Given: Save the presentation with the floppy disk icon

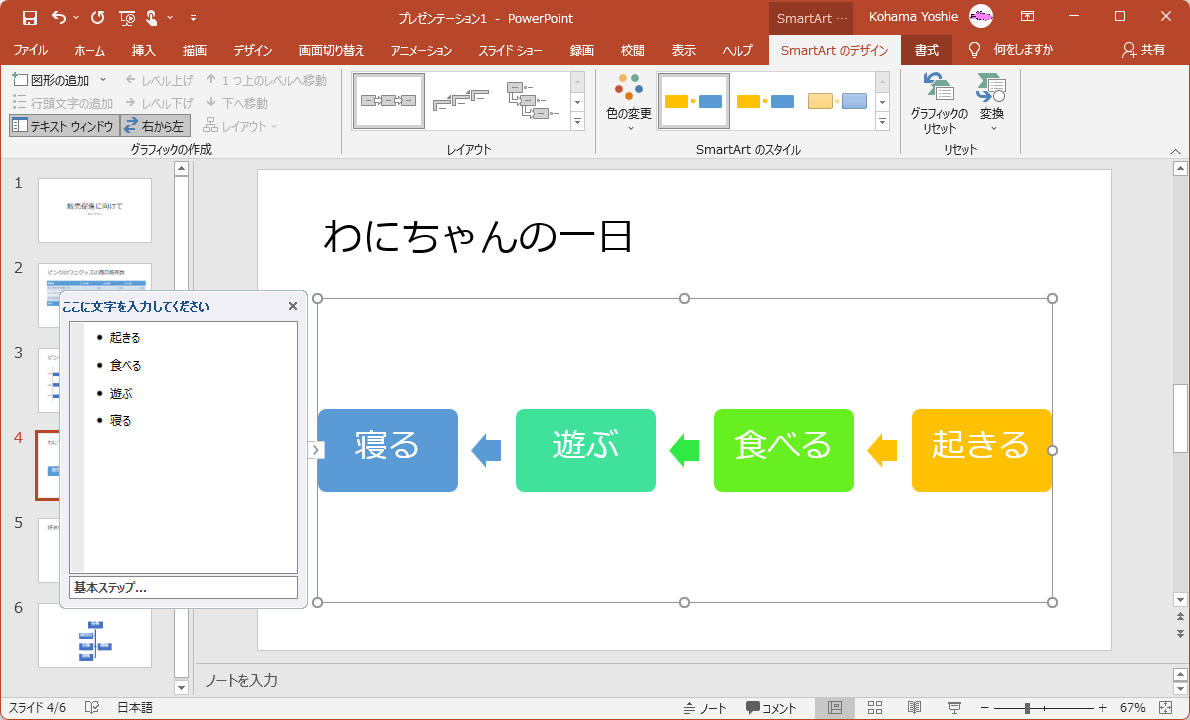Looking at the screenshot, I should pyautogui.click(x=30, y=17).
